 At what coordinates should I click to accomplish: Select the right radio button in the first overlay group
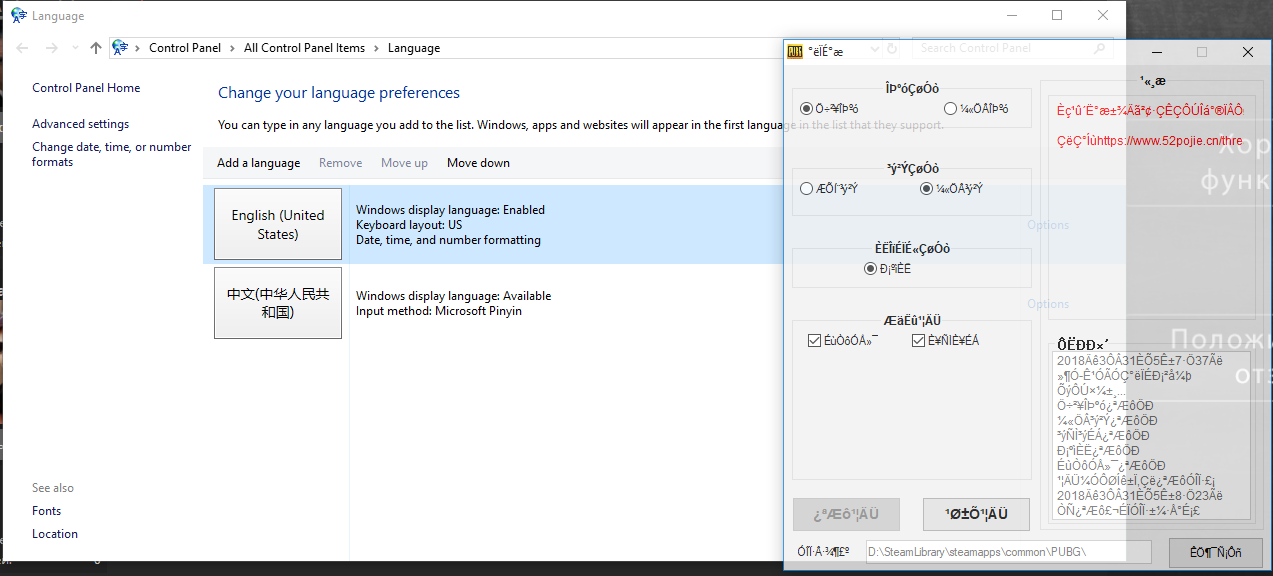tap(951, 109)
